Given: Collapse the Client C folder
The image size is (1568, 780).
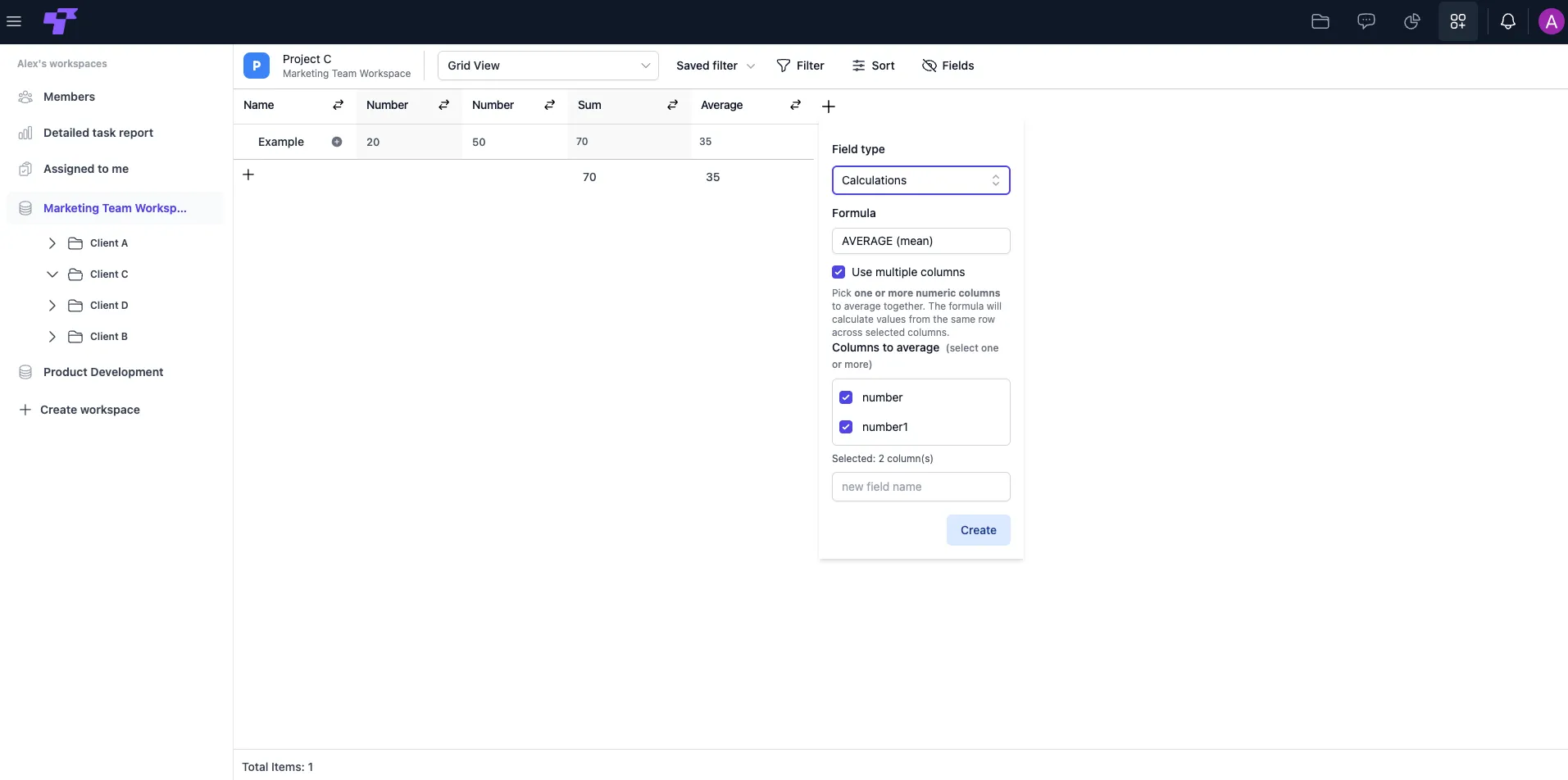Looking at the screenshot, I should (52, 274).
